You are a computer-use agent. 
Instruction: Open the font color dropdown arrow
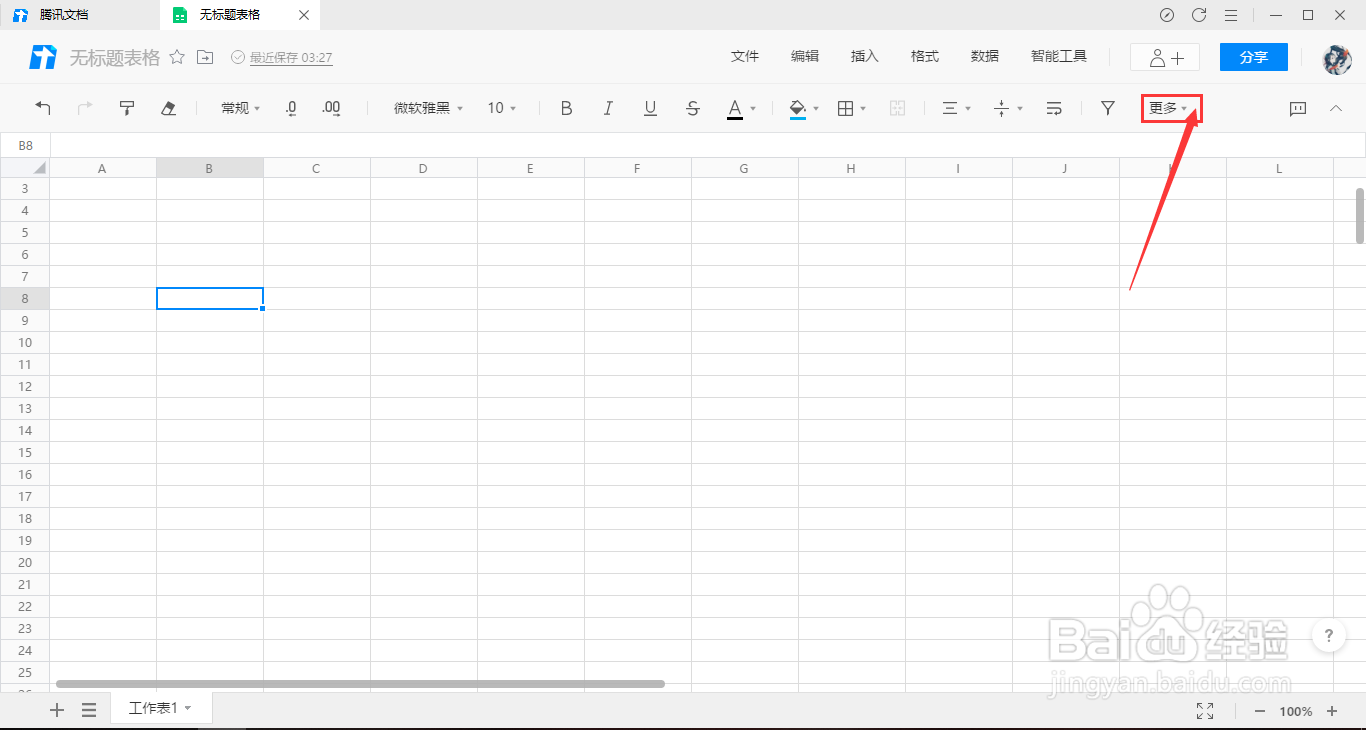coord(753,108)
